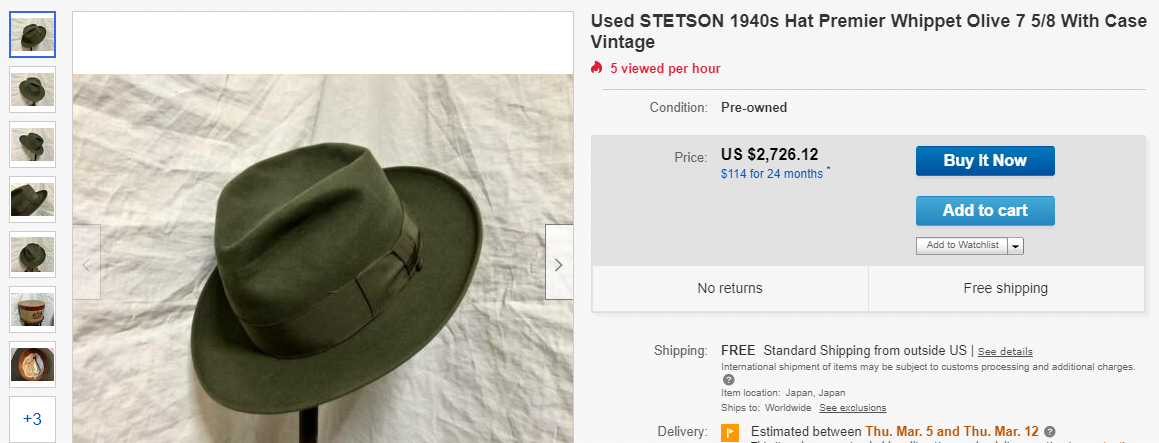Screen dimensions: 1159x443
Task: Click the previous image arrow on photo
Action: 86,263
